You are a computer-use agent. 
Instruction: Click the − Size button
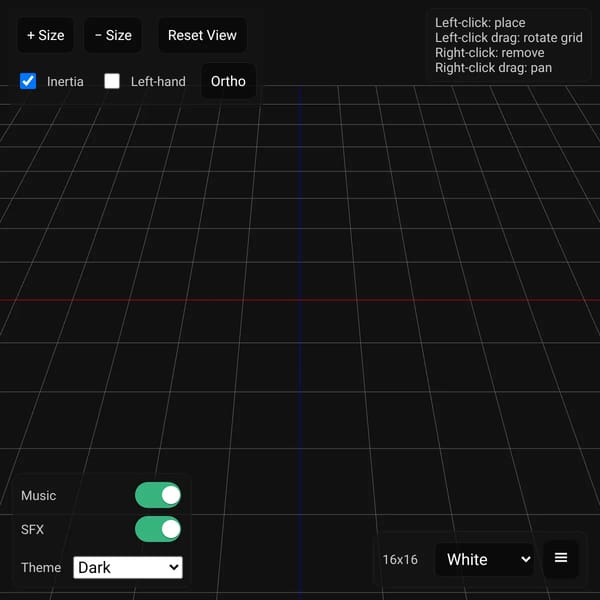click(113, 35)
